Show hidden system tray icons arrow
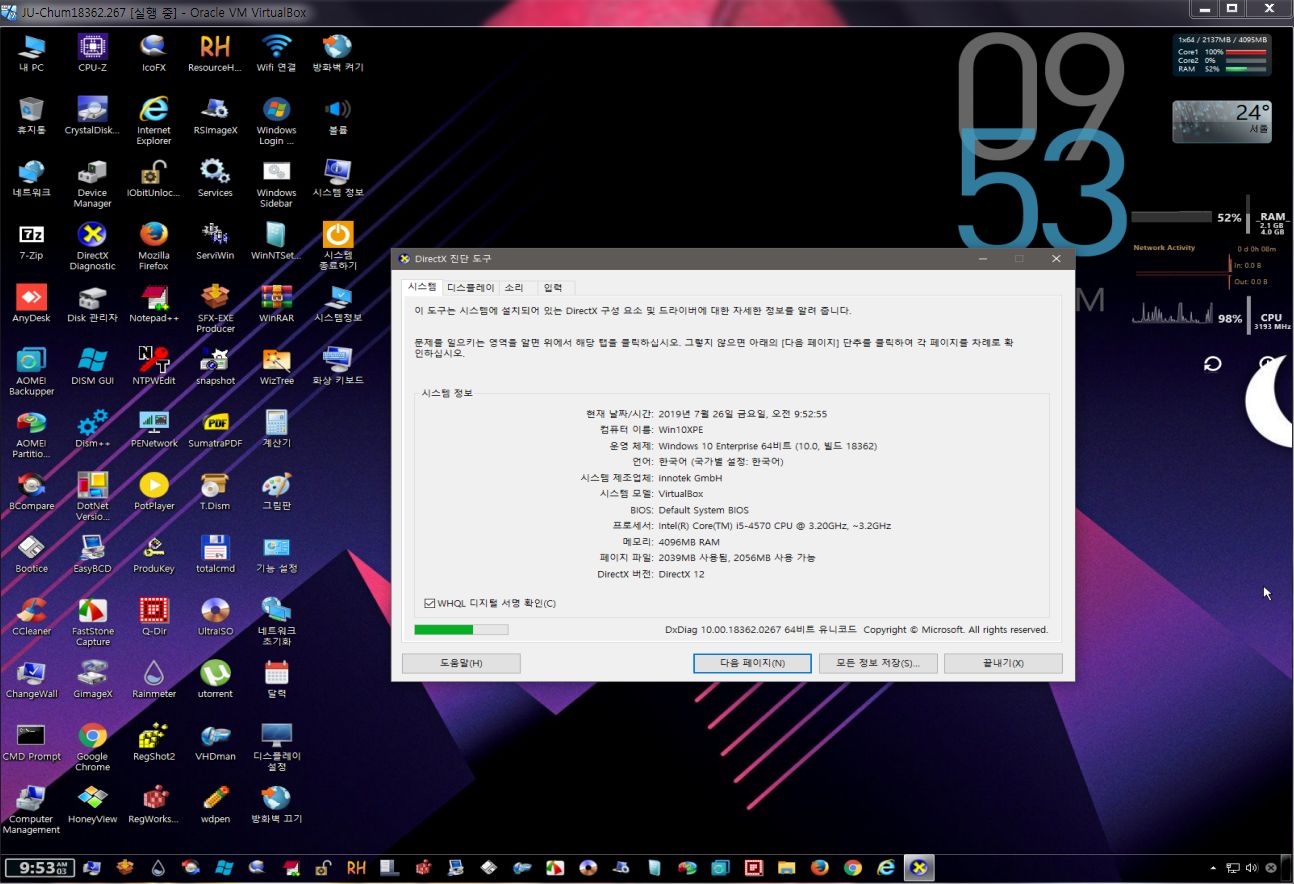 click(x=1214, y=868)
